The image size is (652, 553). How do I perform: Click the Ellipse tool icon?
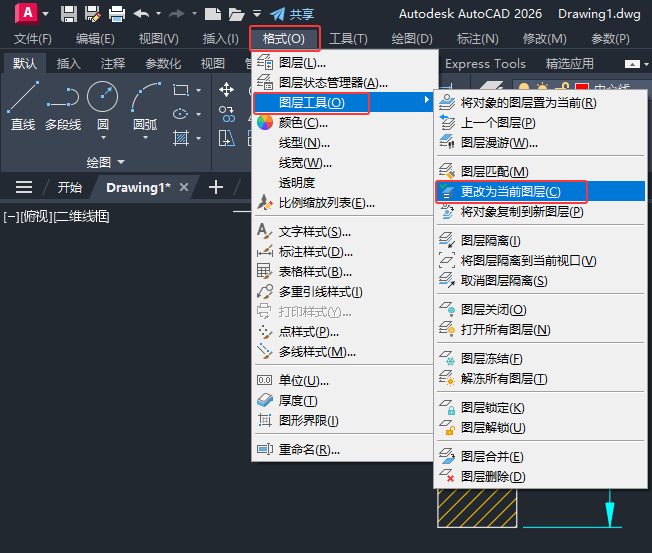(181, 114)
